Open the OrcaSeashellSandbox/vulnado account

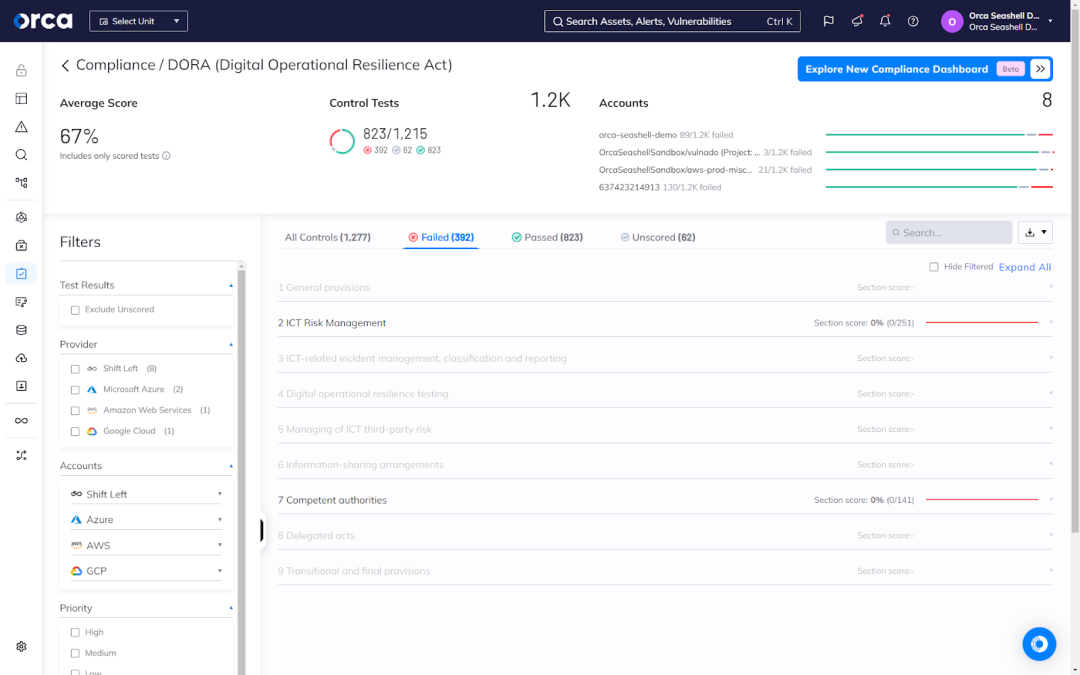pos(679,152)
